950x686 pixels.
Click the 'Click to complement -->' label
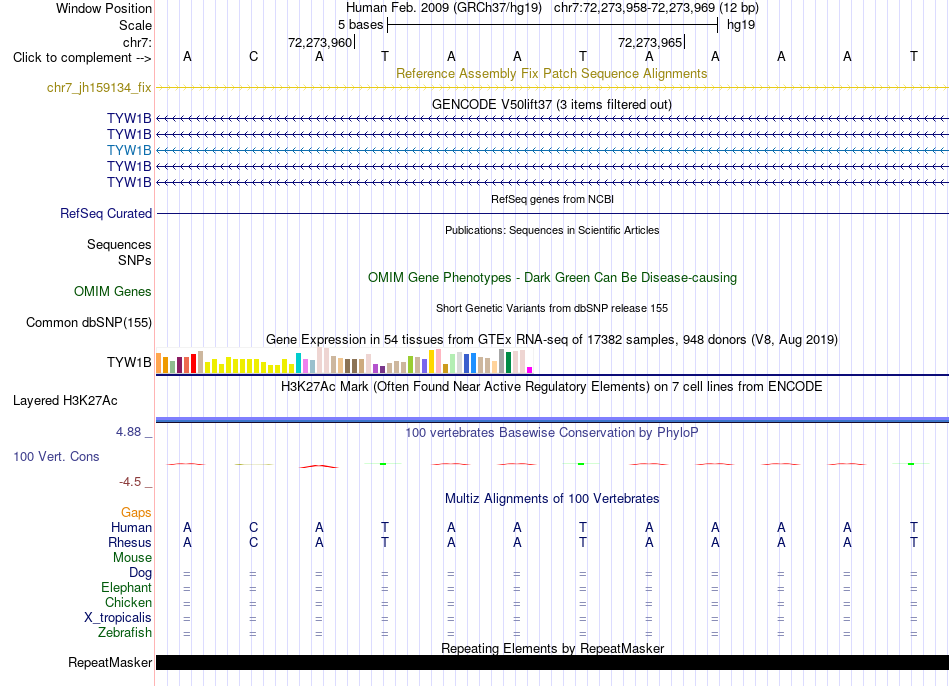coord(82,58)
